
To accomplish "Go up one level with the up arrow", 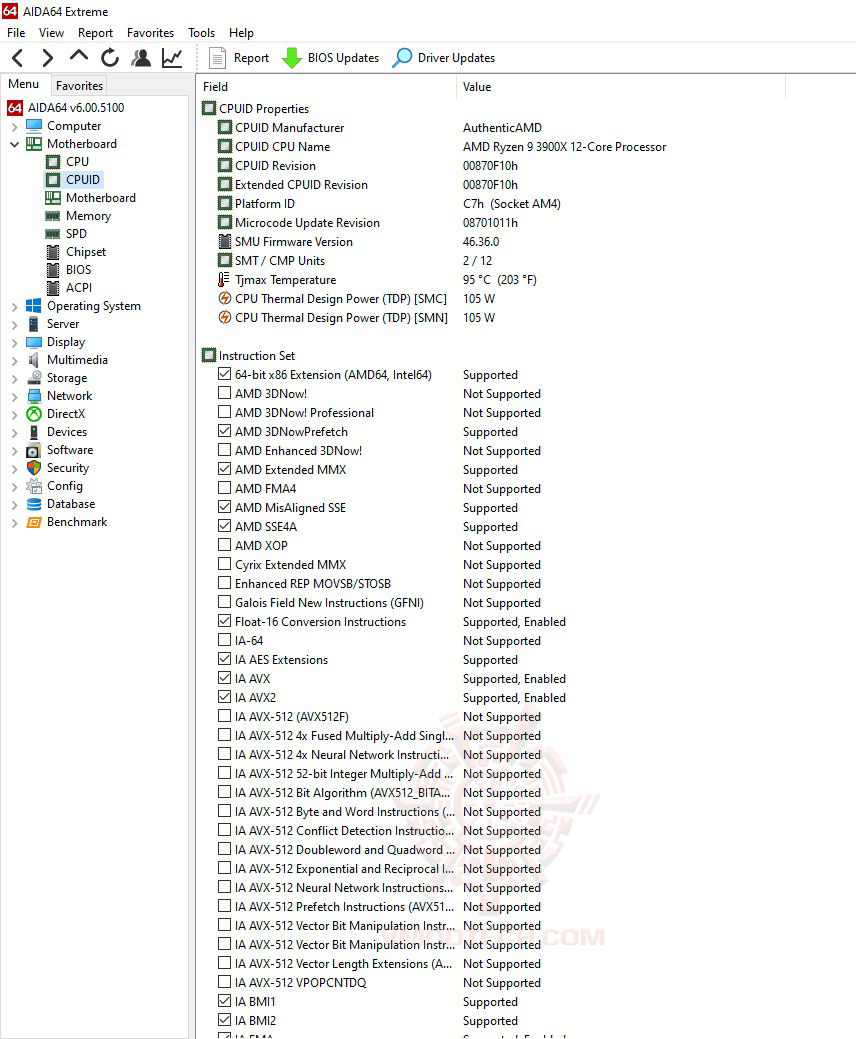I will pyautogui.click(x=79, y=57).
